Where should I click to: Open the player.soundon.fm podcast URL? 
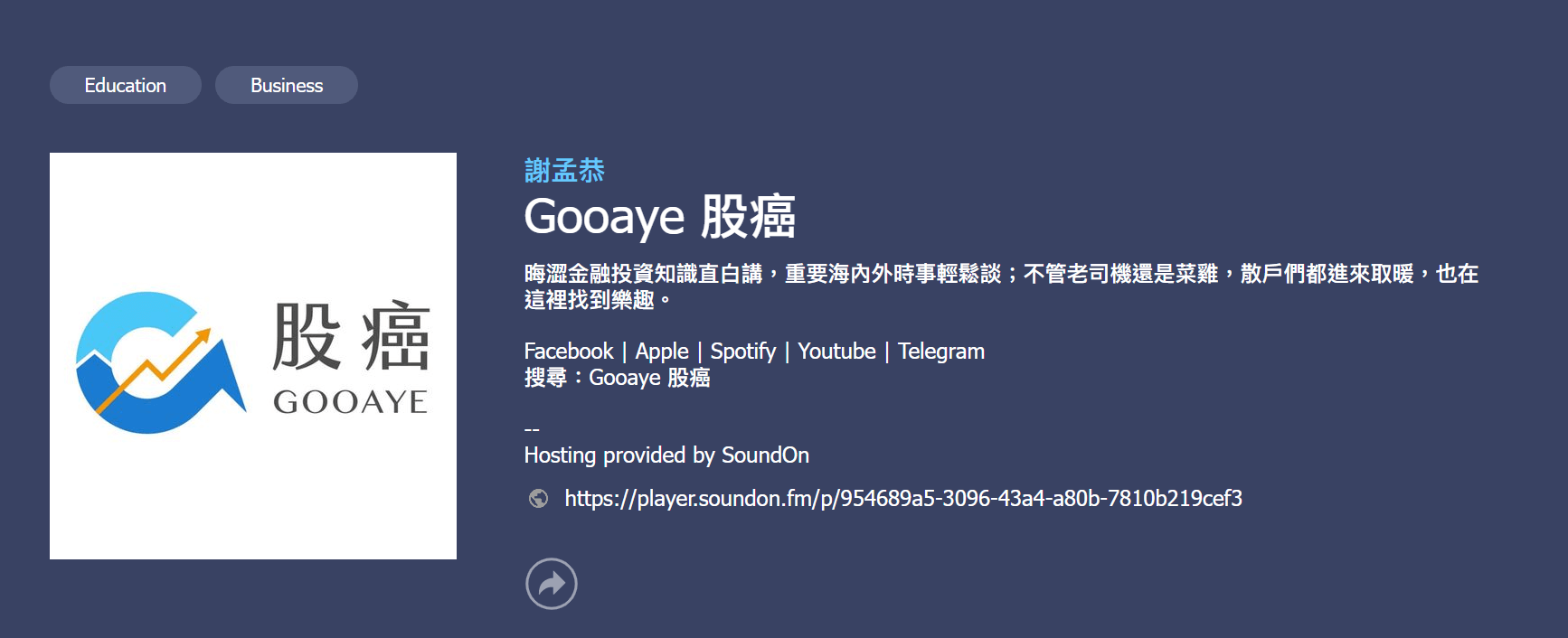903,499
